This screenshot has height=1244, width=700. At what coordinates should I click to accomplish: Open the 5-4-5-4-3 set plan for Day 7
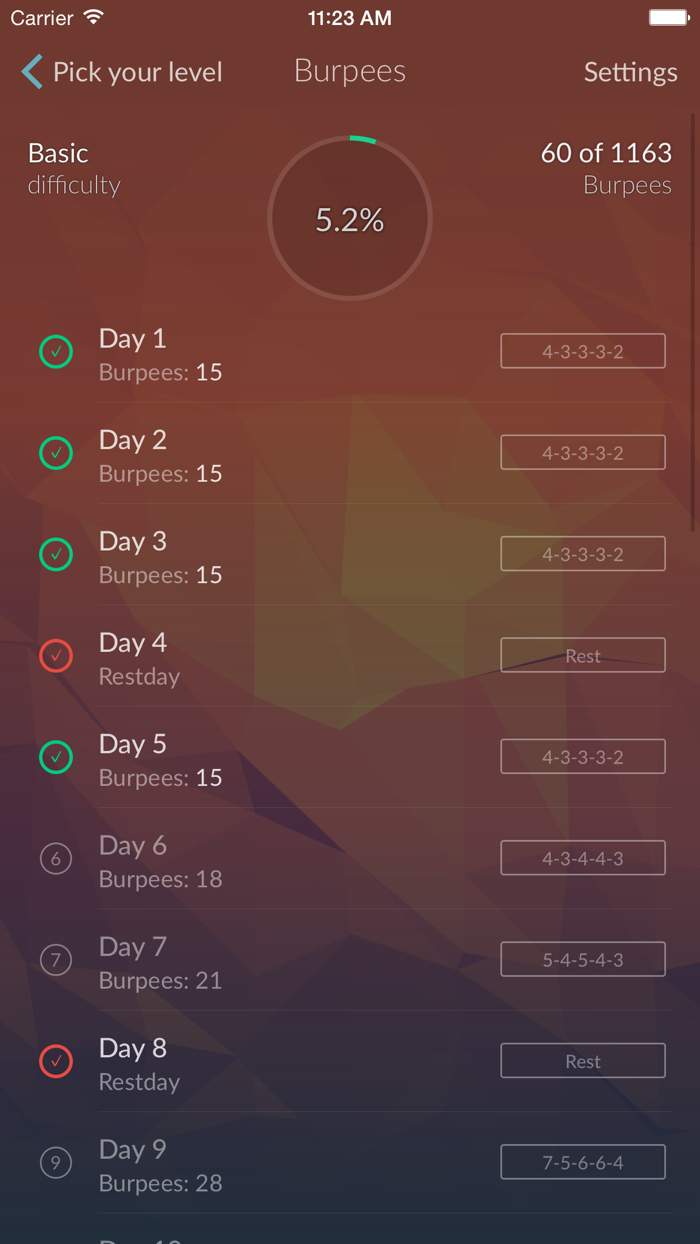[583, 959]
